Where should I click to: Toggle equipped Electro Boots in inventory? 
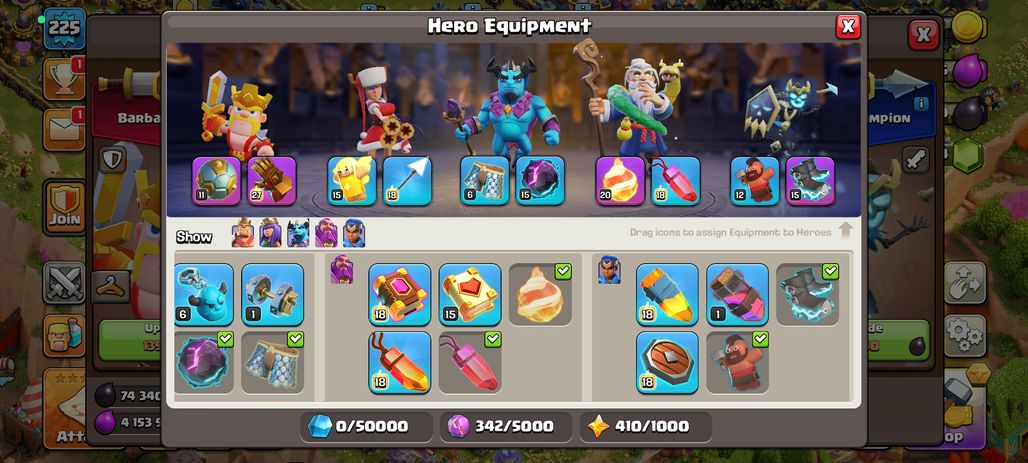click(x=808, y=294)
